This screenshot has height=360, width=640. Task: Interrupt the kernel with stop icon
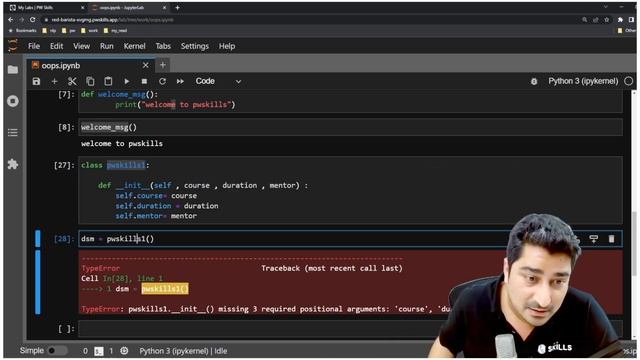144,81
